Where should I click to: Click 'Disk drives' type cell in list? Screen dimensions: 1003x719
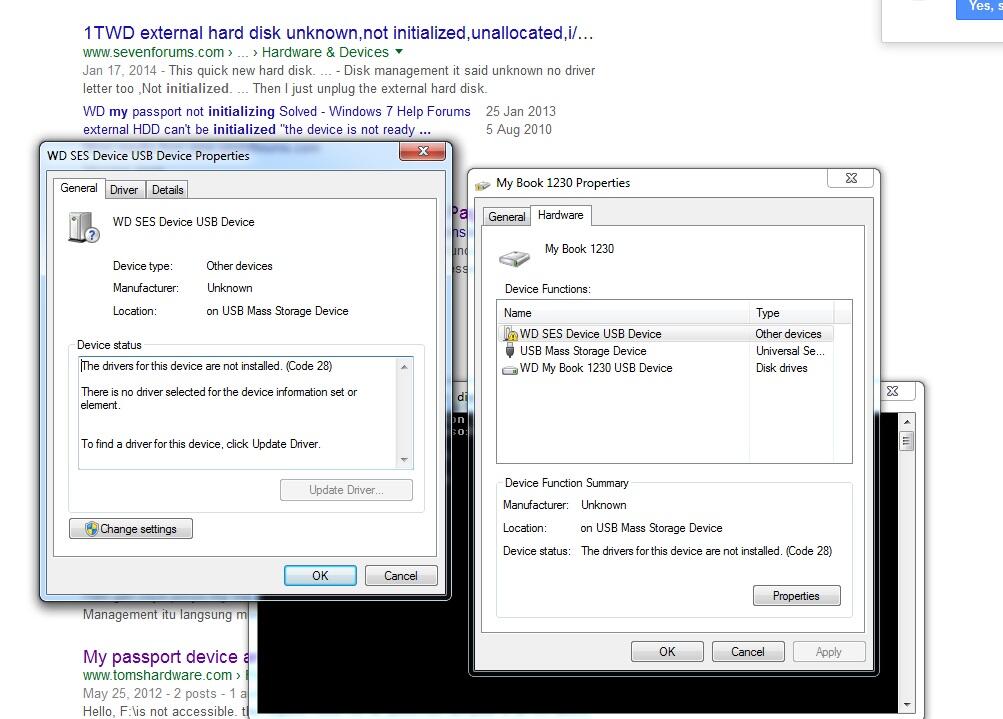click(x=781, y=368)
